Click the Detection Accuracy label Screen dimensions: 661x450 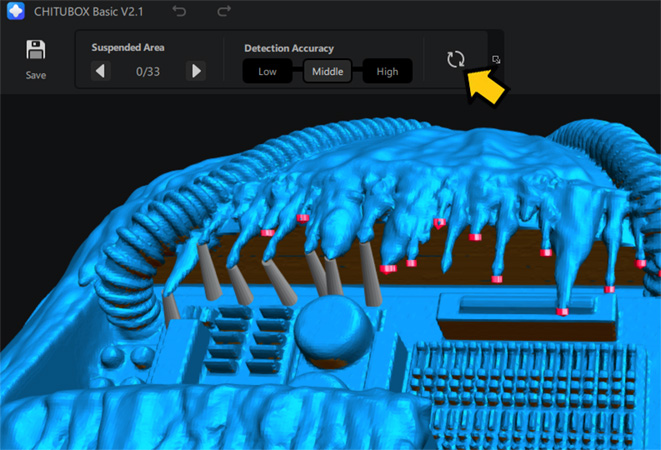coord(289,48)
